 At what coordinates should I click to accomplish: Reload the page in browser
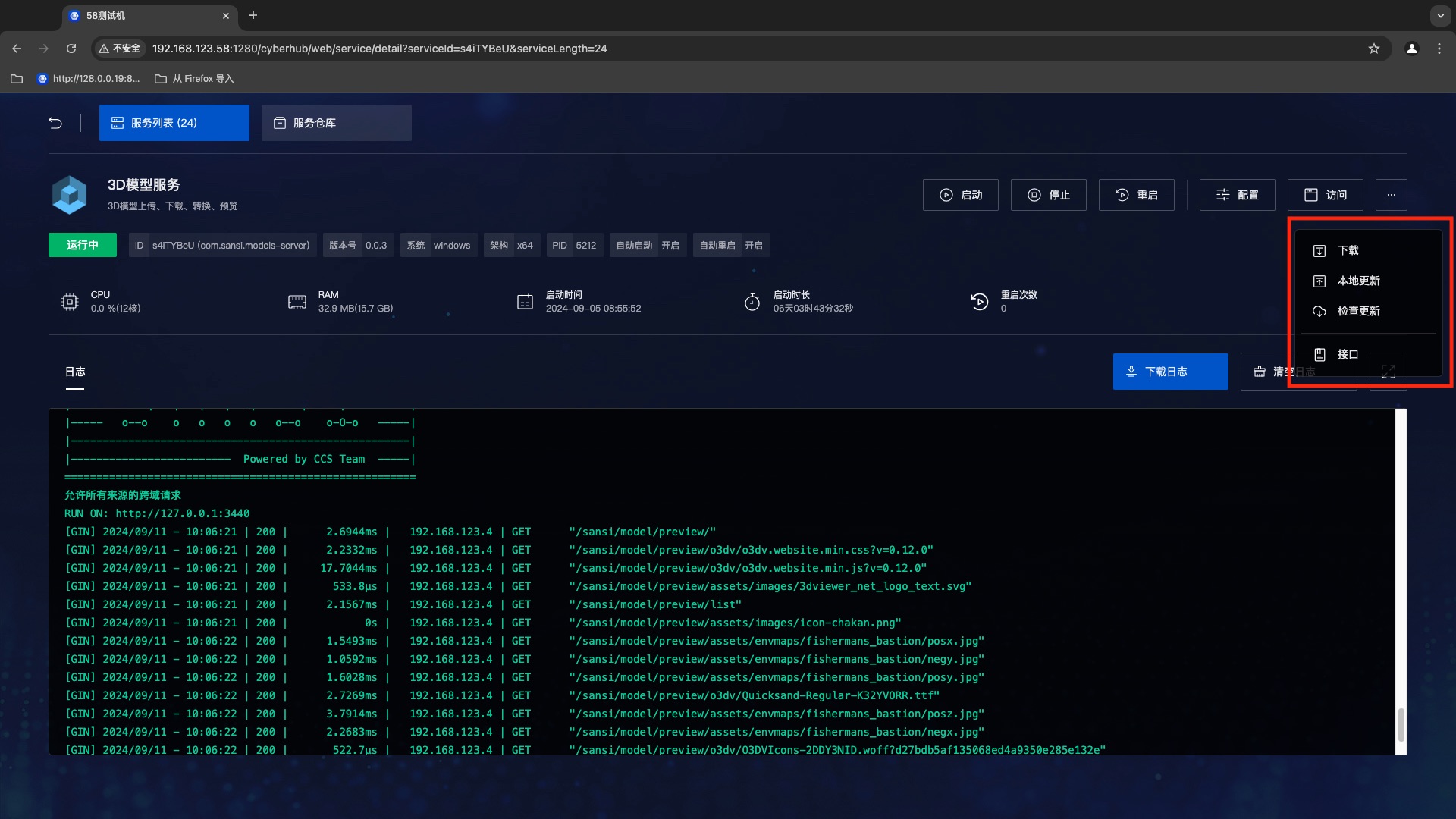pos(71,49)
